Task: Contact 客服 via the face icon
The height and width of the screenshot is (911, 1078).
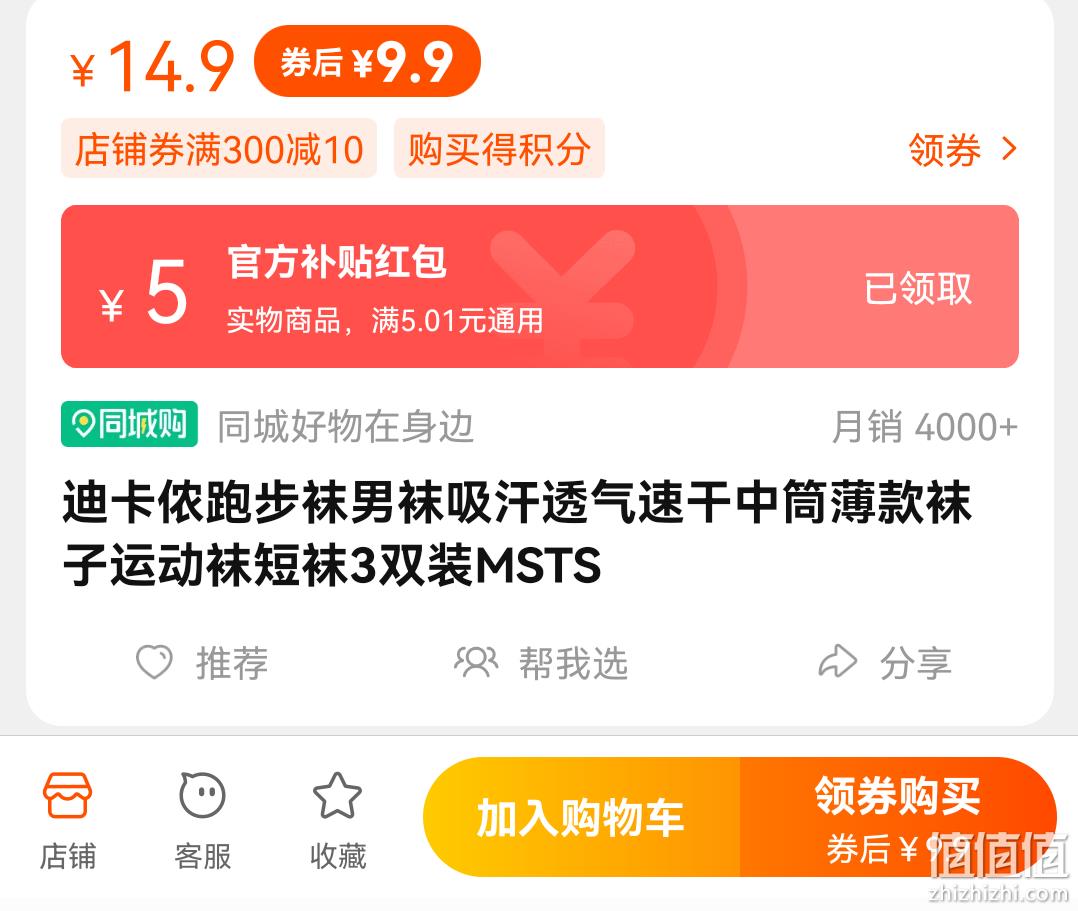Action: (x=202, y=795)
